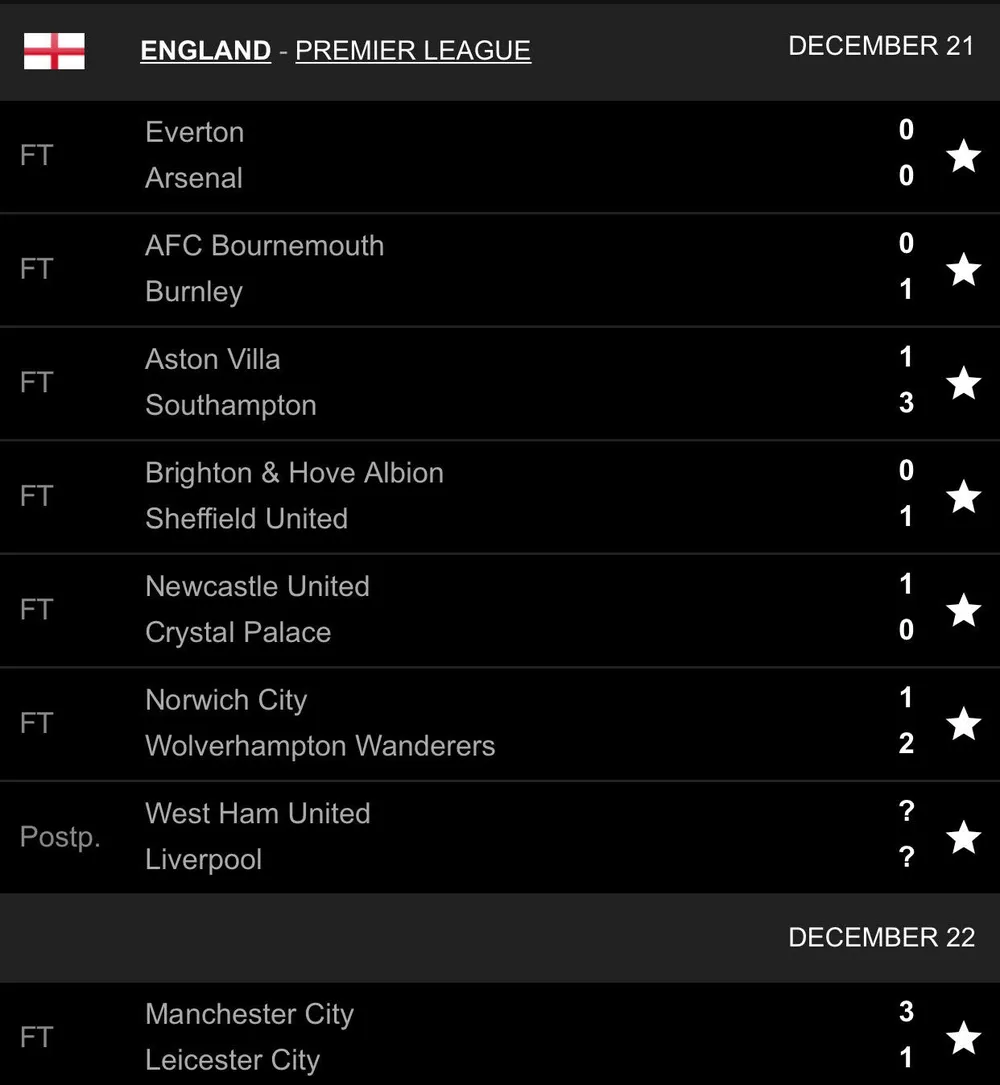Toggle favorite star for Bournemouth vs Burnley
Screen dimensions: 1000x1085
click(963, 269)
